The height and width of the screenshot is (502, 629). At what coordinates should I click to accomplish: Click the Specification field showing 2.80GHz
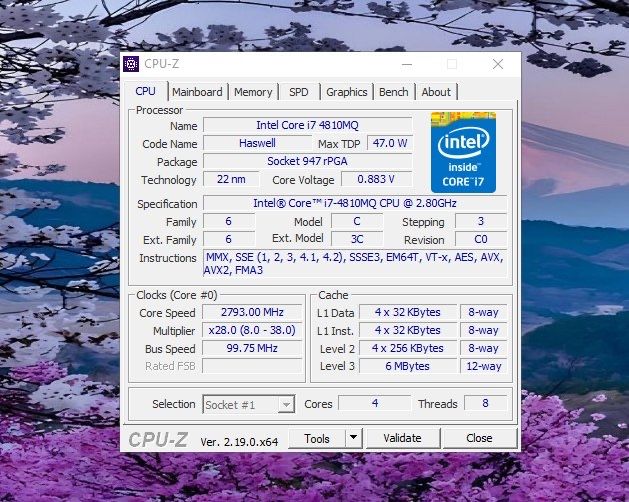pyautogui.click(x=355, y=203)
